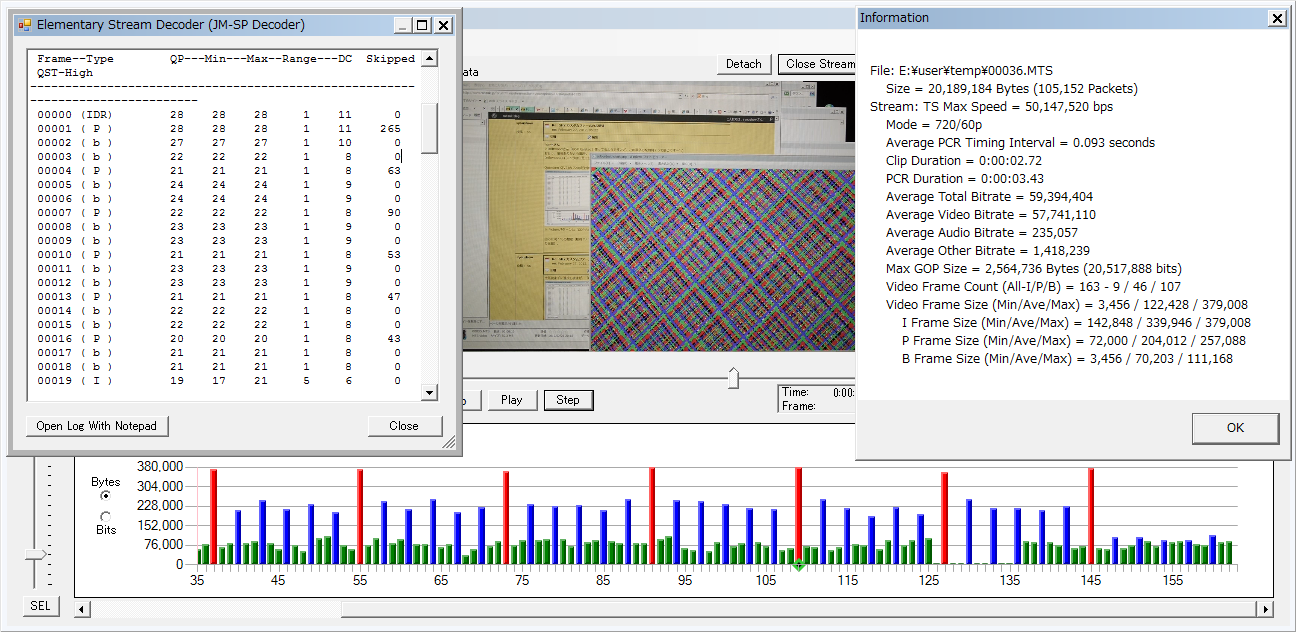
Task: Click the video position slider thumb
Action: 734,377
